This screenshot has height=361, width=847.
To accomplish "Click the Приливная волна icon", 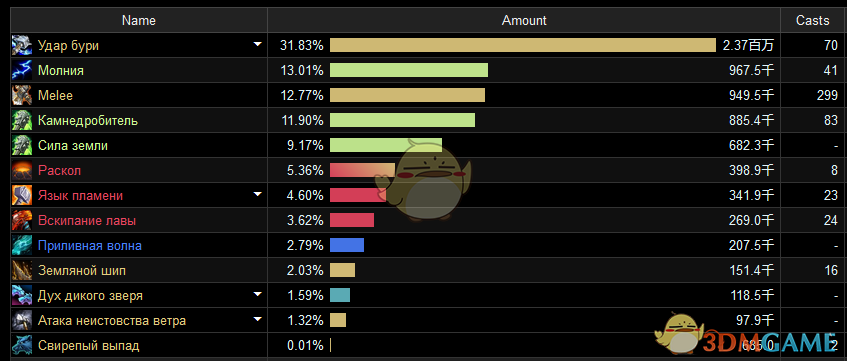I will (23, 245).
